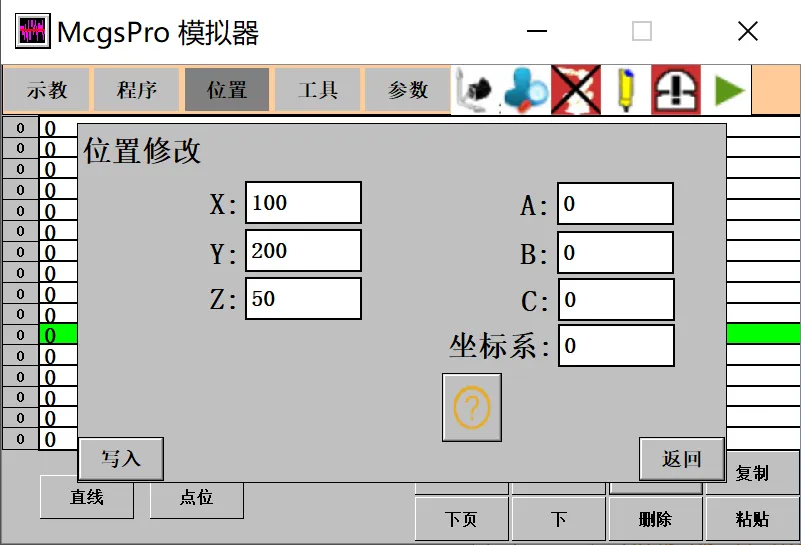Image resolution: width=801 pixels, height=545 pixels.
Task: Edit the X value field showing 100
Action: click(x=303, y=202)
